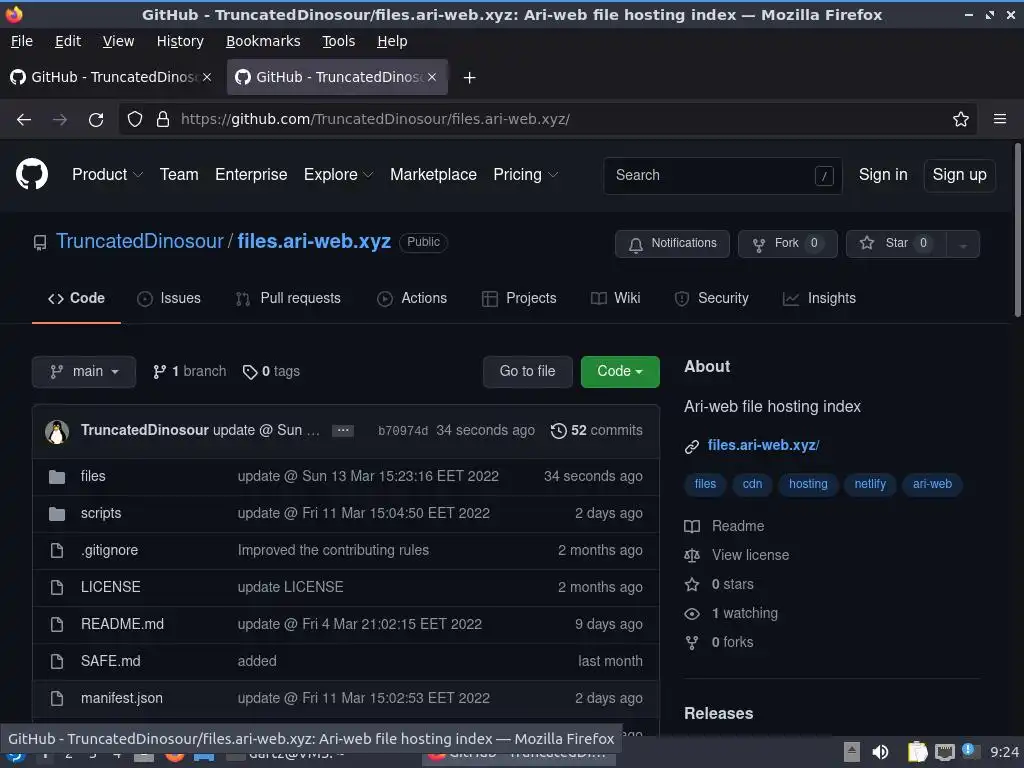Open the files.ari-web.xyz website link
Viewport: 1024px width, 768px height.
tap(763, 445)
